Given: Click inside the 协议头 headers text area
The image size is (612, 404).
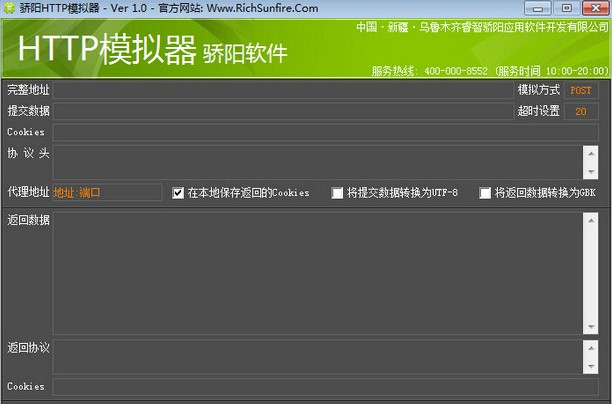Looking at the screenshot, I should [318, 162].
